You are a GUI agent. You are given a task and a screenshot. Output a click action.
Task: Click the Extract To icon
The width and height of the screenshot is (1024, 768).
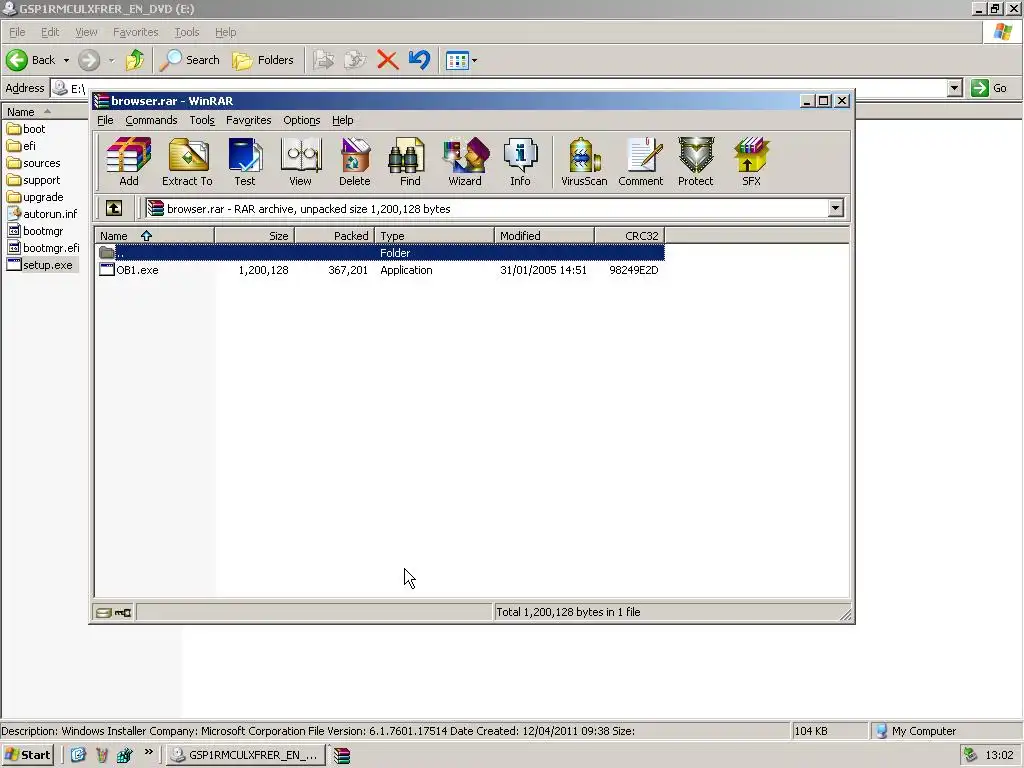point(187,162)
